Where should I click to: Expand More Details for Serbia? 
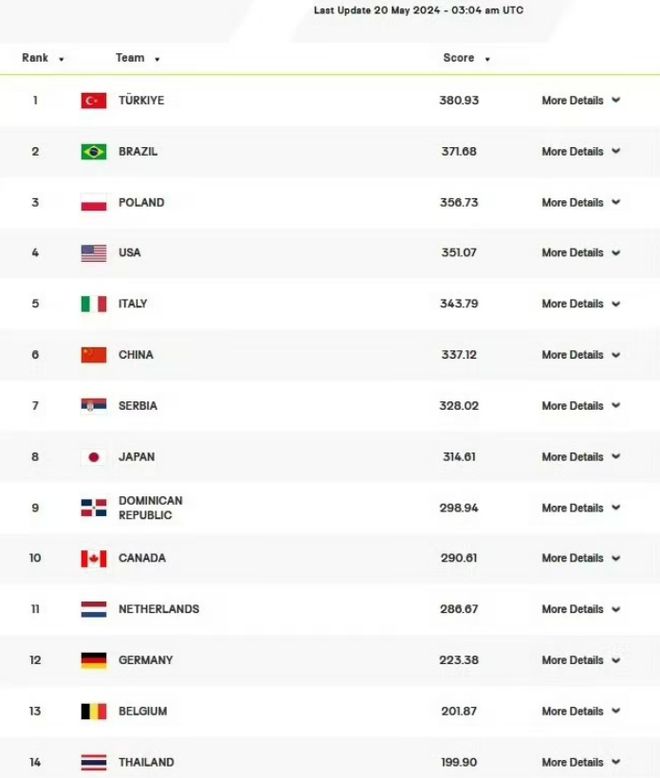click(x=581, y=406)
